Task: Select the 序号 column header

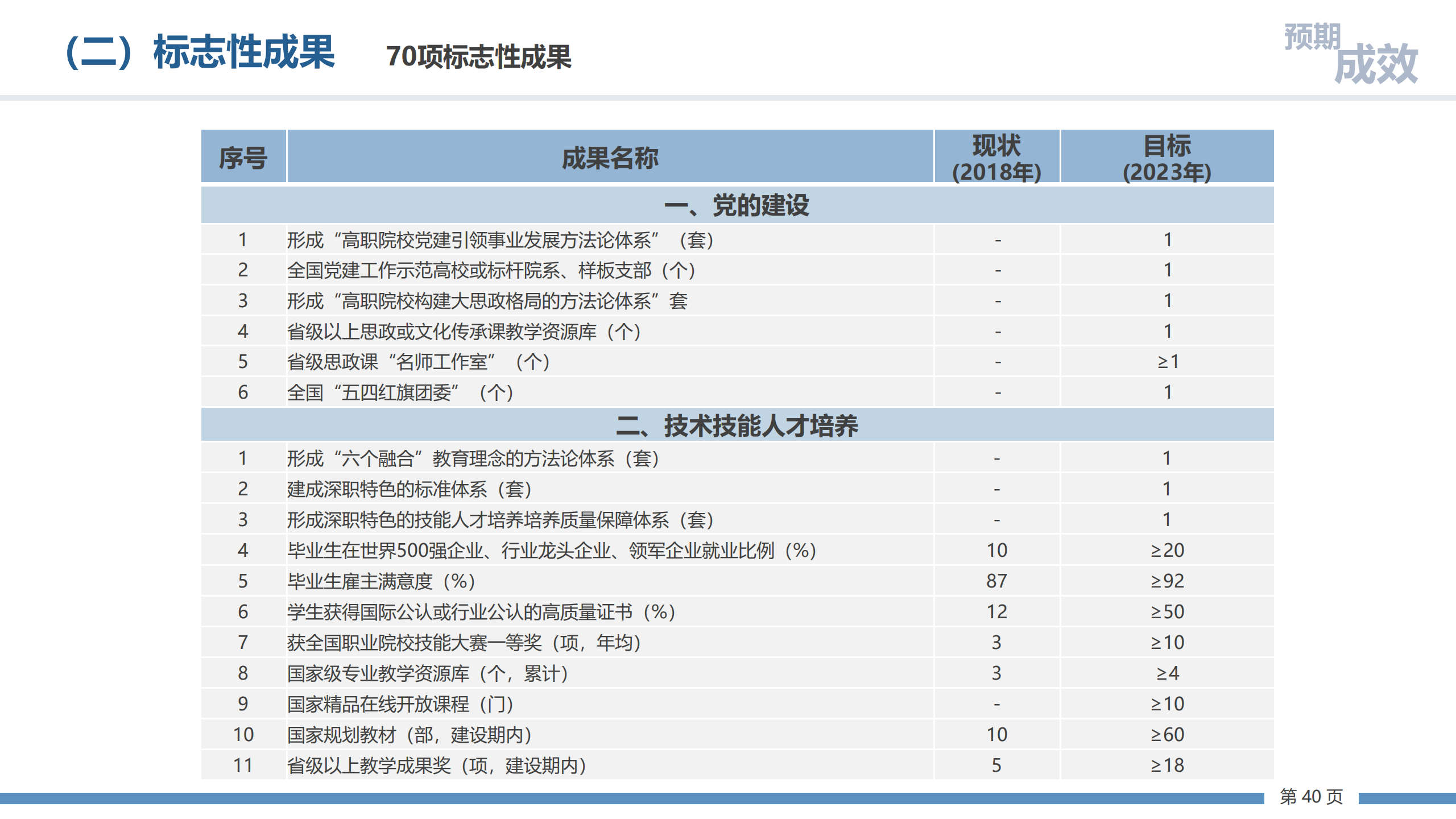Action: point(243,158)
